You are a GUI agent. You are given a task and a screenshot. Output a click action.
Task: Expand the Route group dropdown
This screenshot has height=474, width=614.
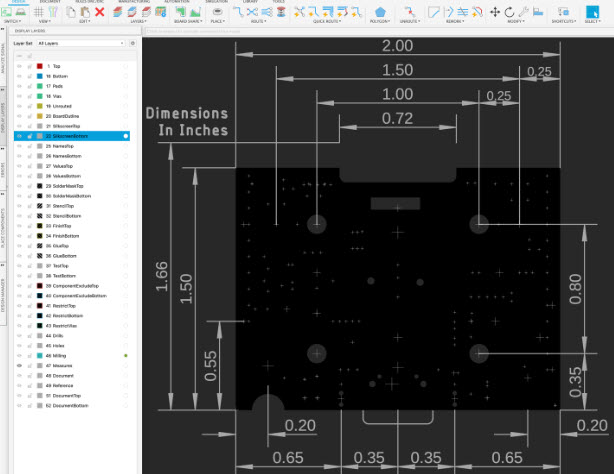point(258,21)
